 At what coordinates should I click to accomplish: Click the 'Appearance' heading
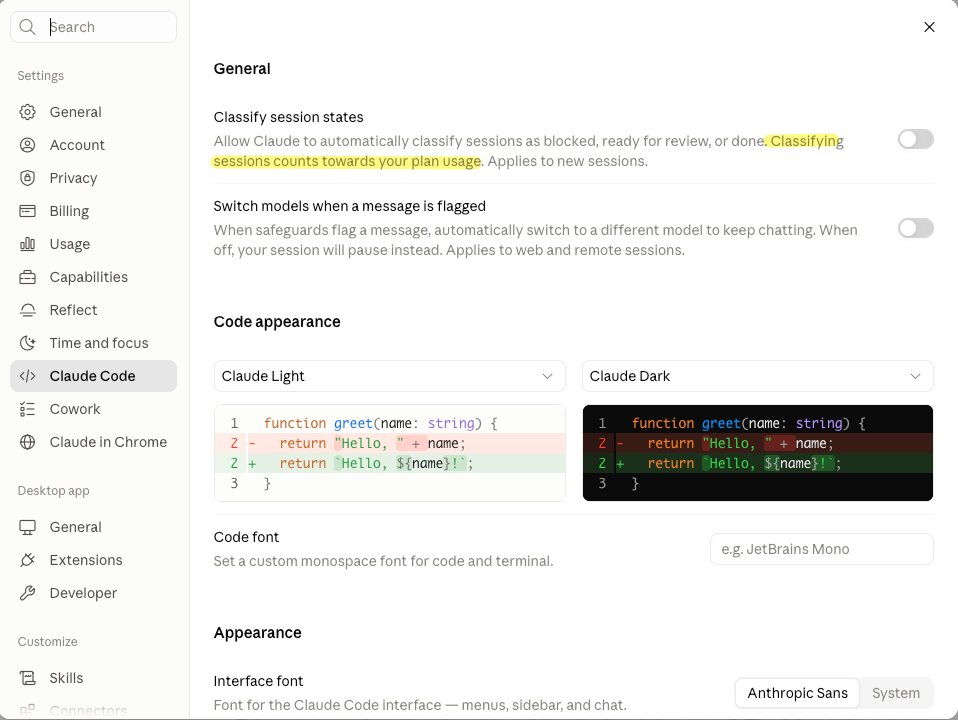coord(257,633)
